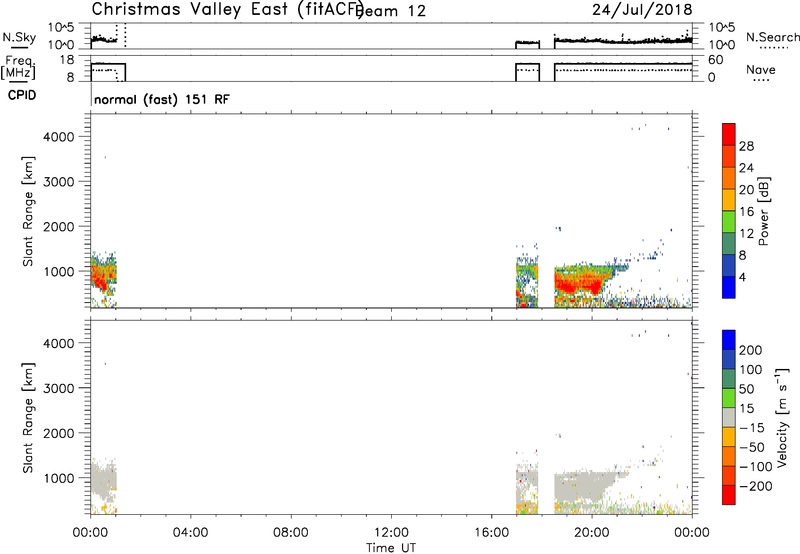Image resolution: width=800 pixels, height=554 pixels.
Task: Click the '16:00' time tick label
Action: 491,533
